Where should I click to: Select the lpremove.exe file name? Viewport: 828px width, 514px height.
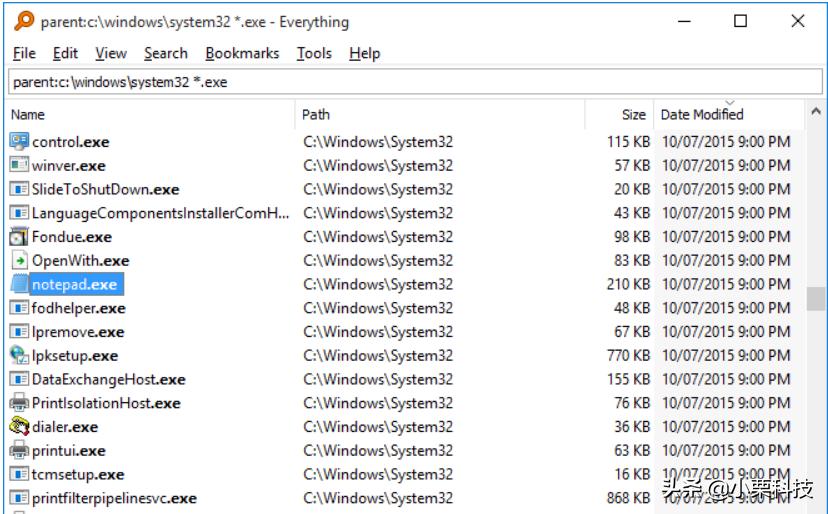point(78,332)
